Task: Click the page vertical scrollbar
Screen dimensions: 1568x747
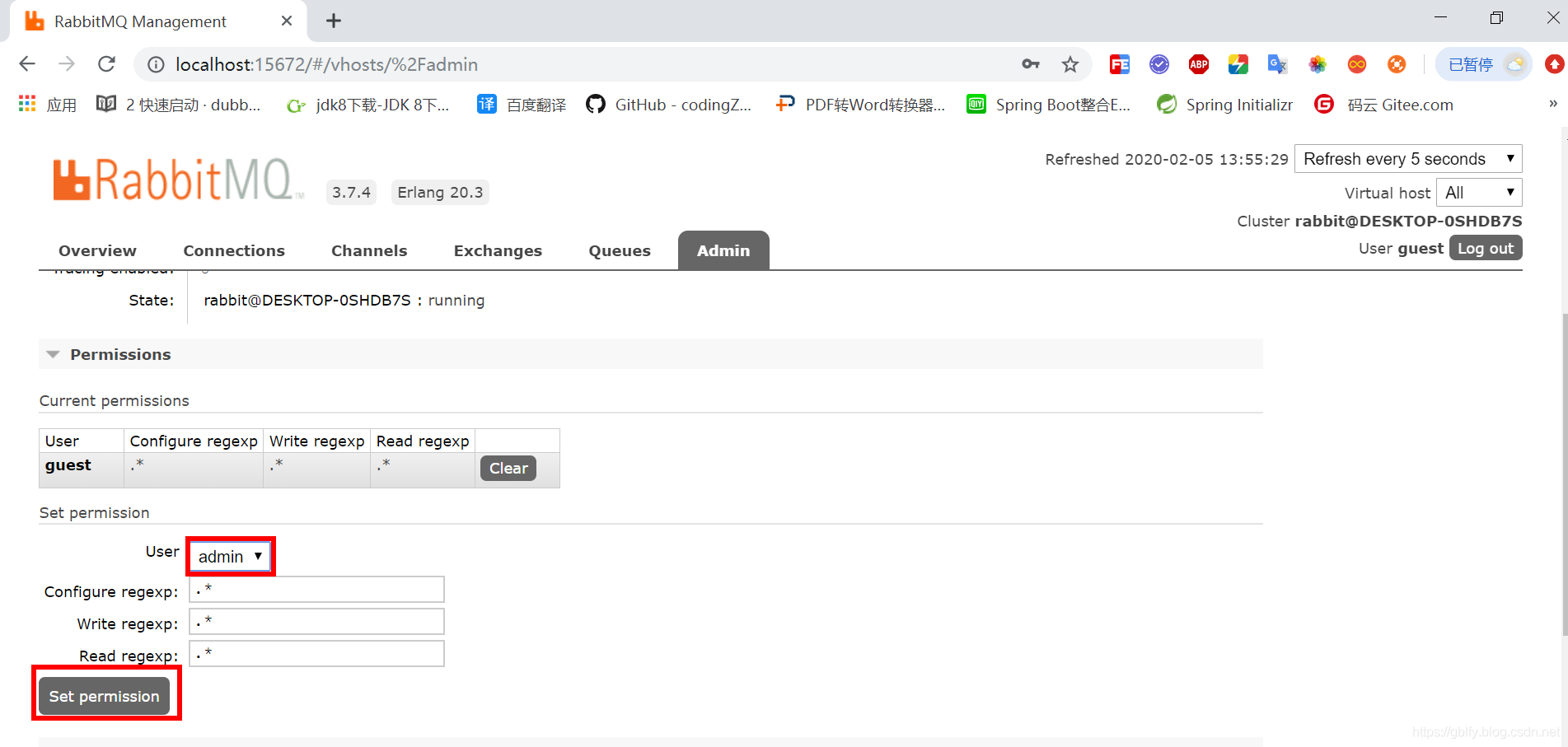Action: point(1564,474)
